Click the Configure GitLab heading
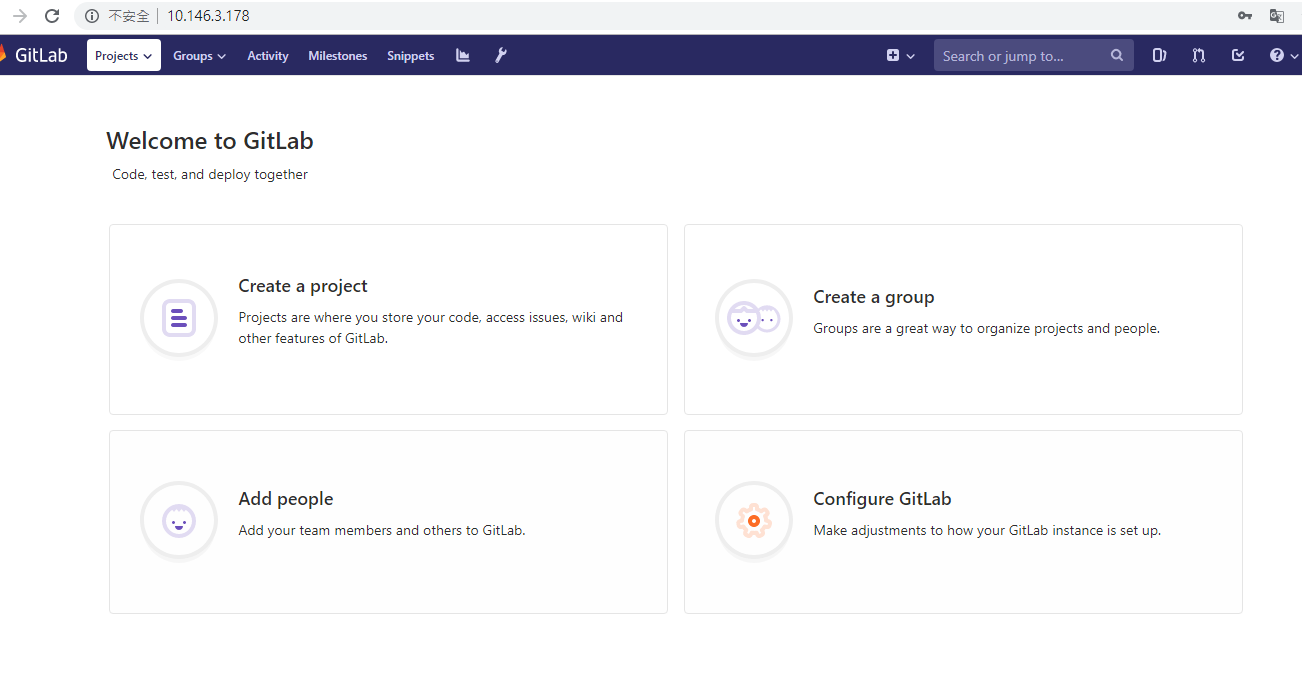The width and height of the screenshot is (1302, 692). click(x=882, y=499)
